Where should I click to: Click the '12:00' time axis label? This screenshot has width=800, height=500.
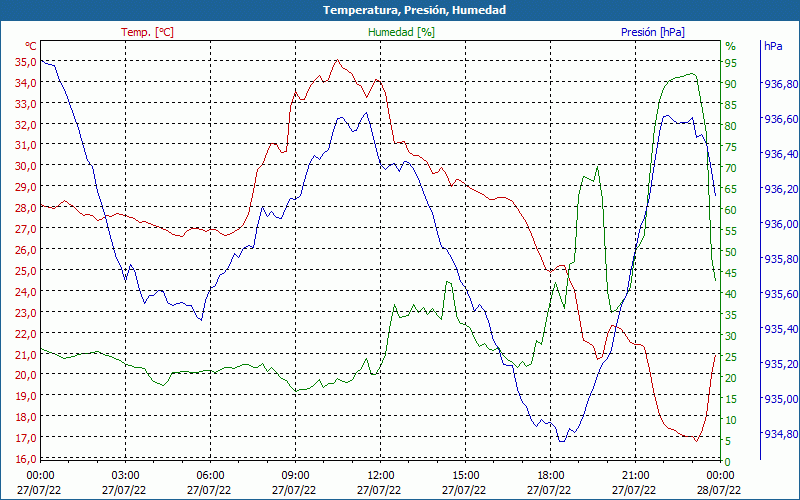click(x=381, y=476)
